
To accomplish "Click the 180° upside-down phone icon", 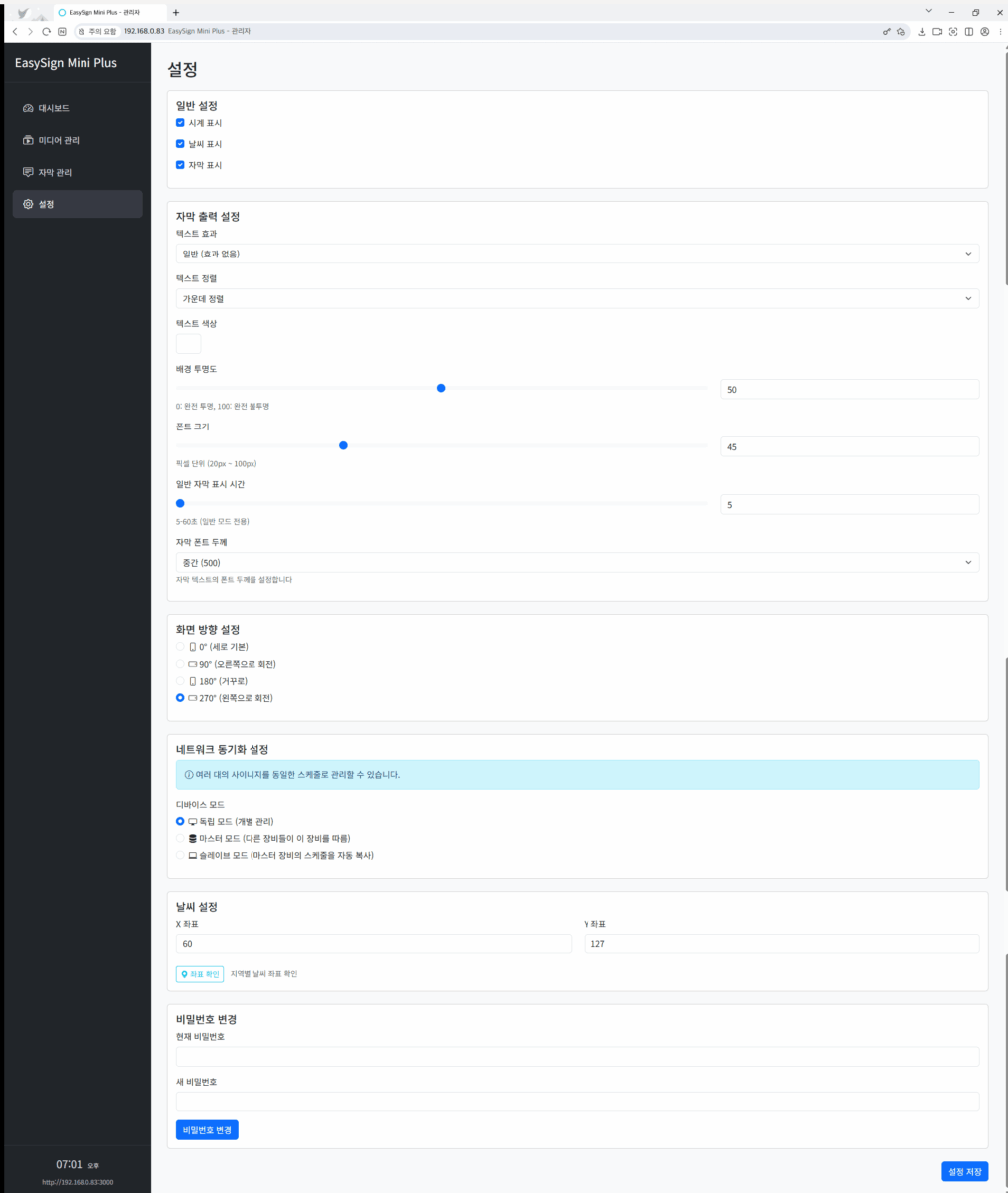I will (x=193, y=681).
